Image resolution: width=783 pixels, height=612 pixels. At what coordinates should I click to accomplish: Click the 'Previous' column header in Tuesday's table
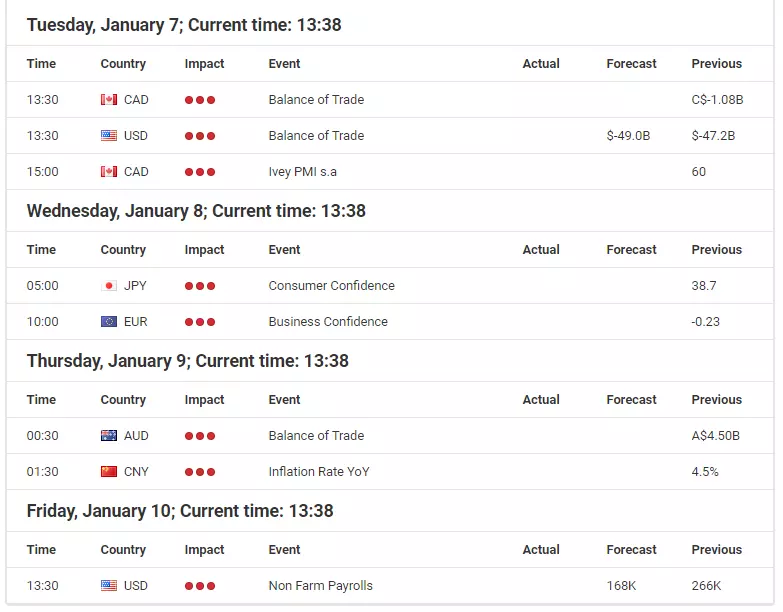pos(717,64)
